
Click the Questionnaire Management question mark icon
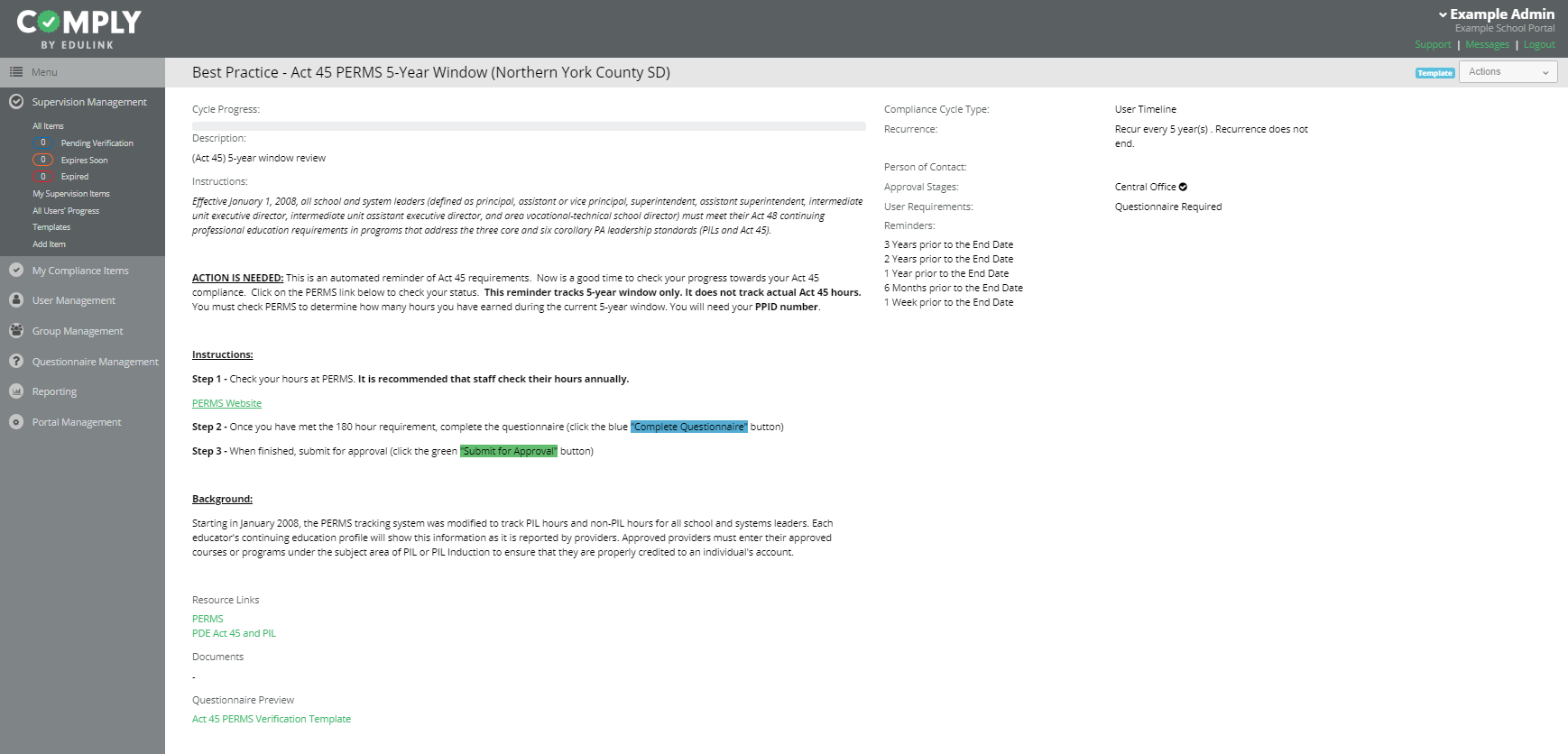16,361
